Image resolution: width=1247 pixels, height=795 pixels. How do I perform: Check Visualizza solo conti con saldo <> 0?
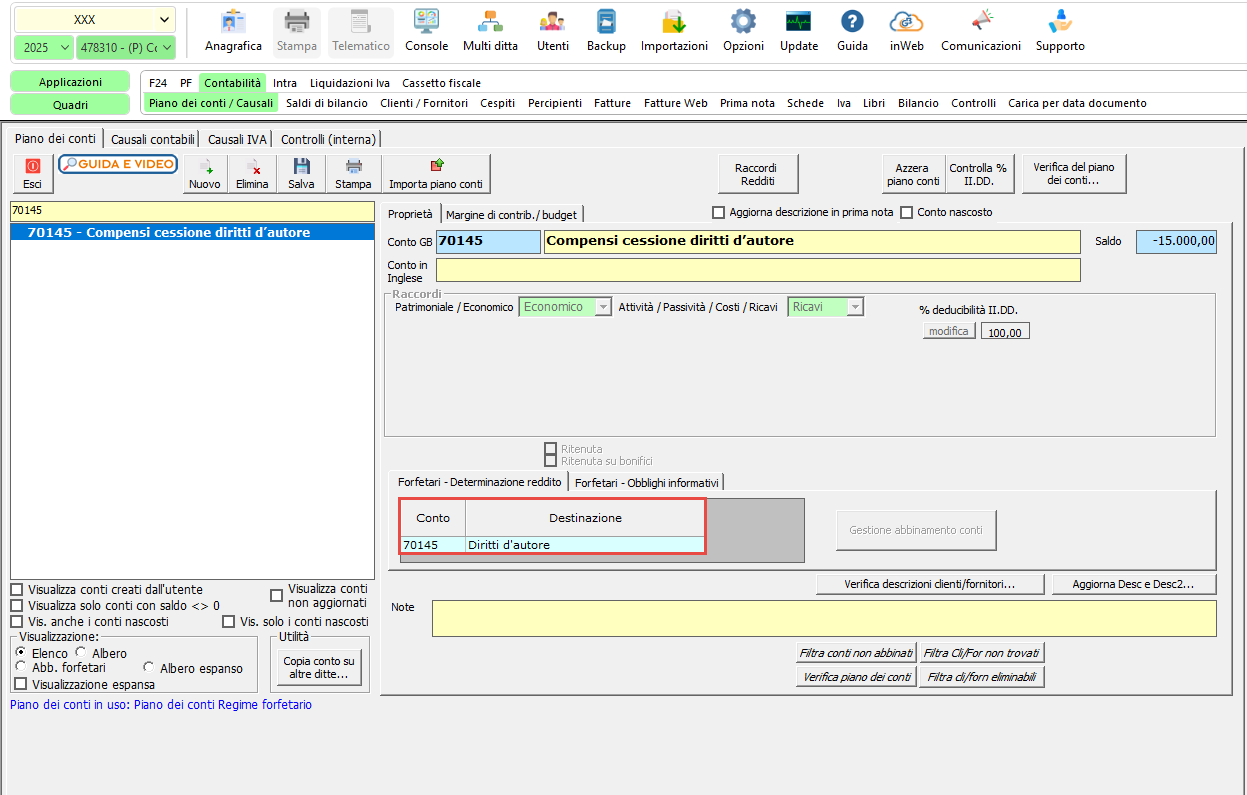(x=17, y=606)
